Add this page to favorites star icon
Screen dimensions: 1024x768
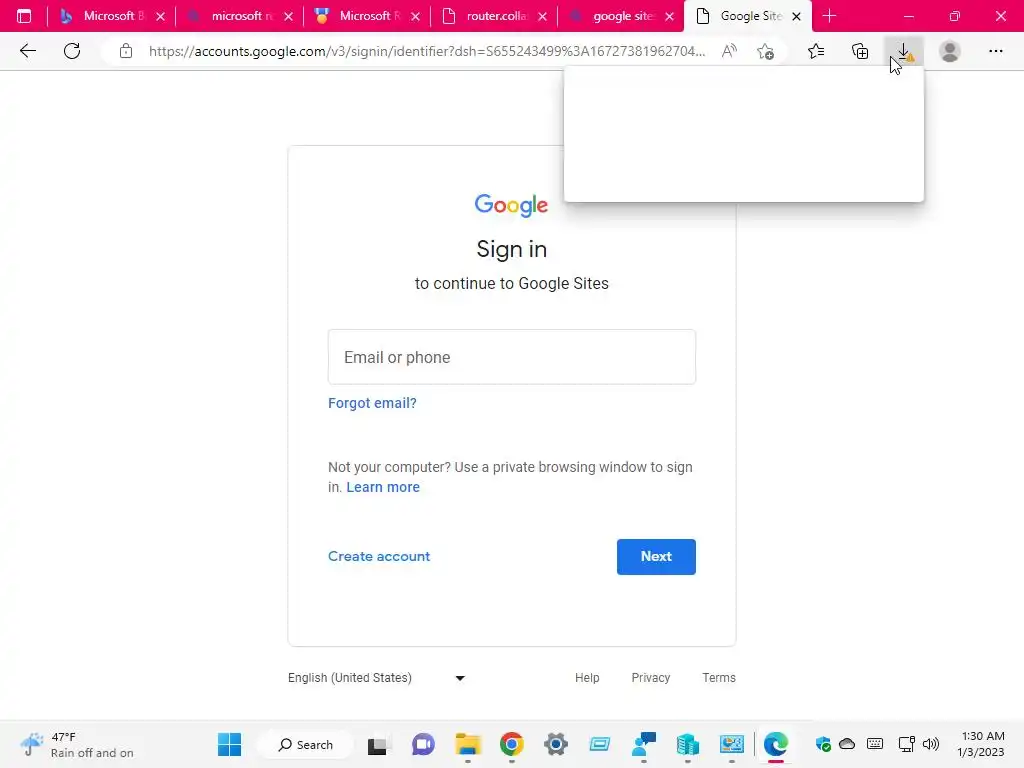[765, 51]
